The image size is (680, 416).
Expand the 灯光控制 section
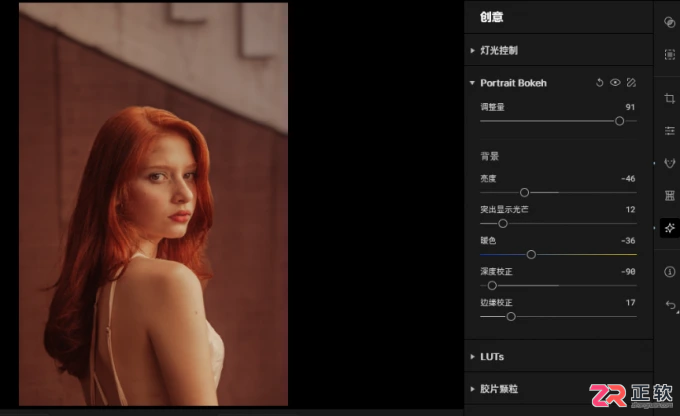click(472, 50)
